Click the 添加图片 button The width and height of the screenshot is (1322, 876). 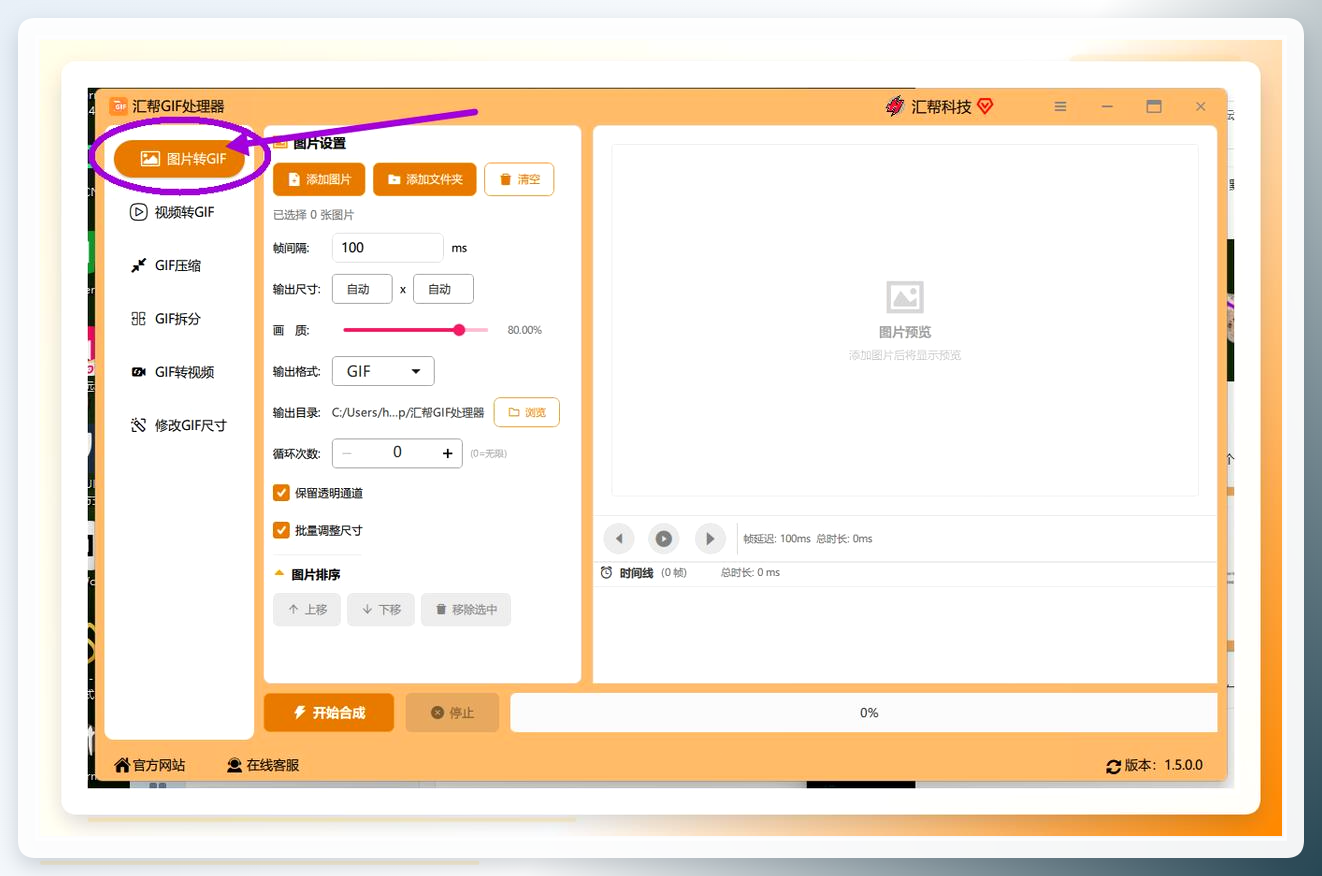319,179
